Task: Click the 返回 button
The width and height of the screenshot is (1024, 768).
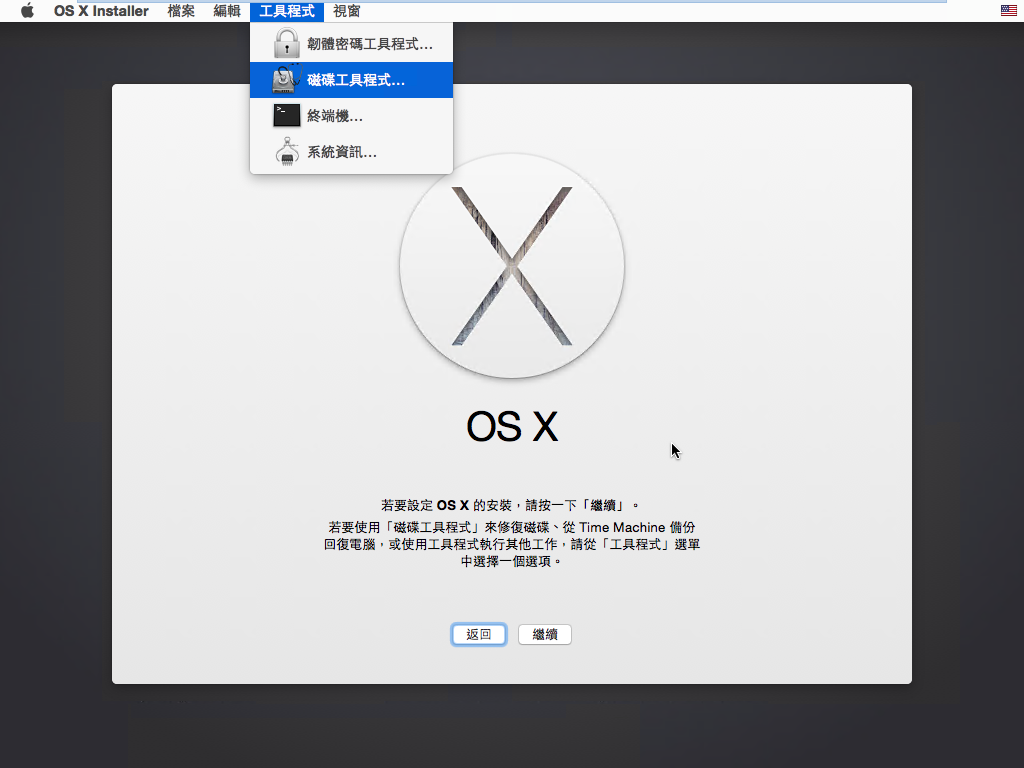Action: [x=479, y=634]
